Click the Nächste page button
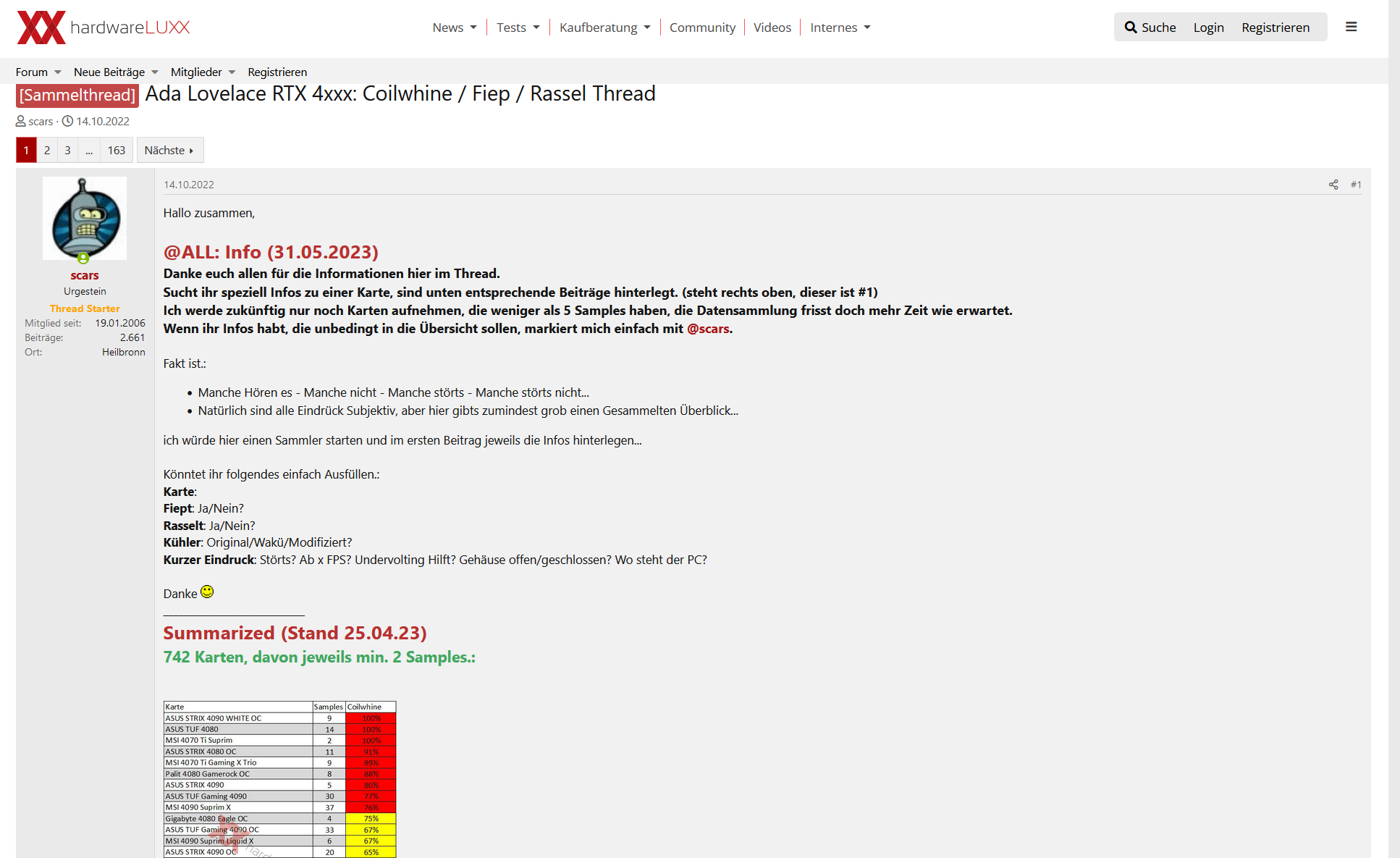The height and width of the screenshot is (858, 1400). coord(169,150)
